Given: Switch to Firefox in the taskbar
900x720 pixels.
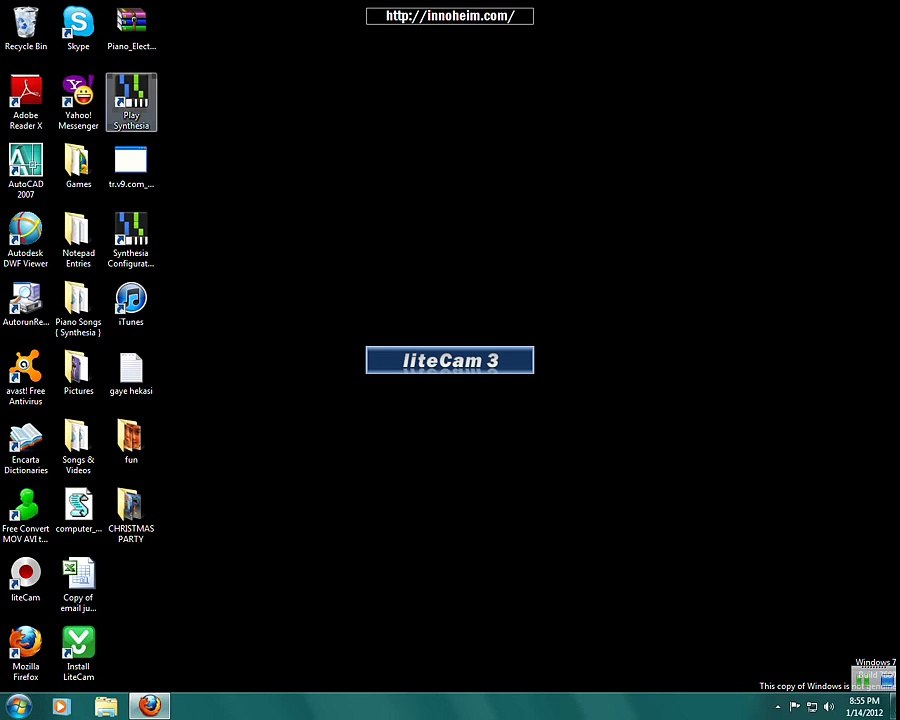Looking at the screenshot, I should pyautogui.click(x=149, y=706).
